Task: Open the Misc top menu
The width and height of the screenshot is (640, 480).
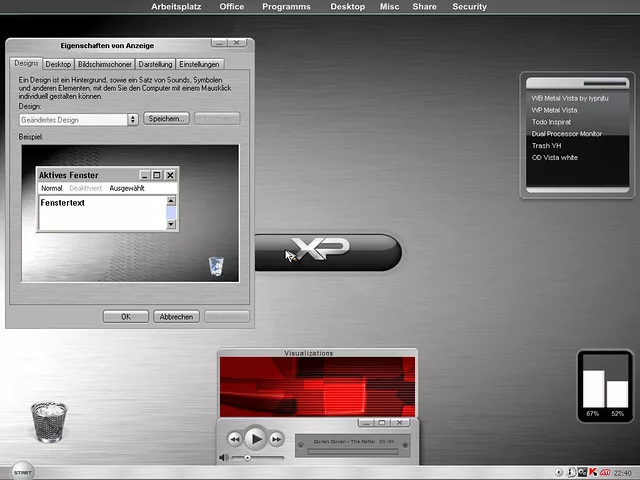Action: click(x=389, y=7)
